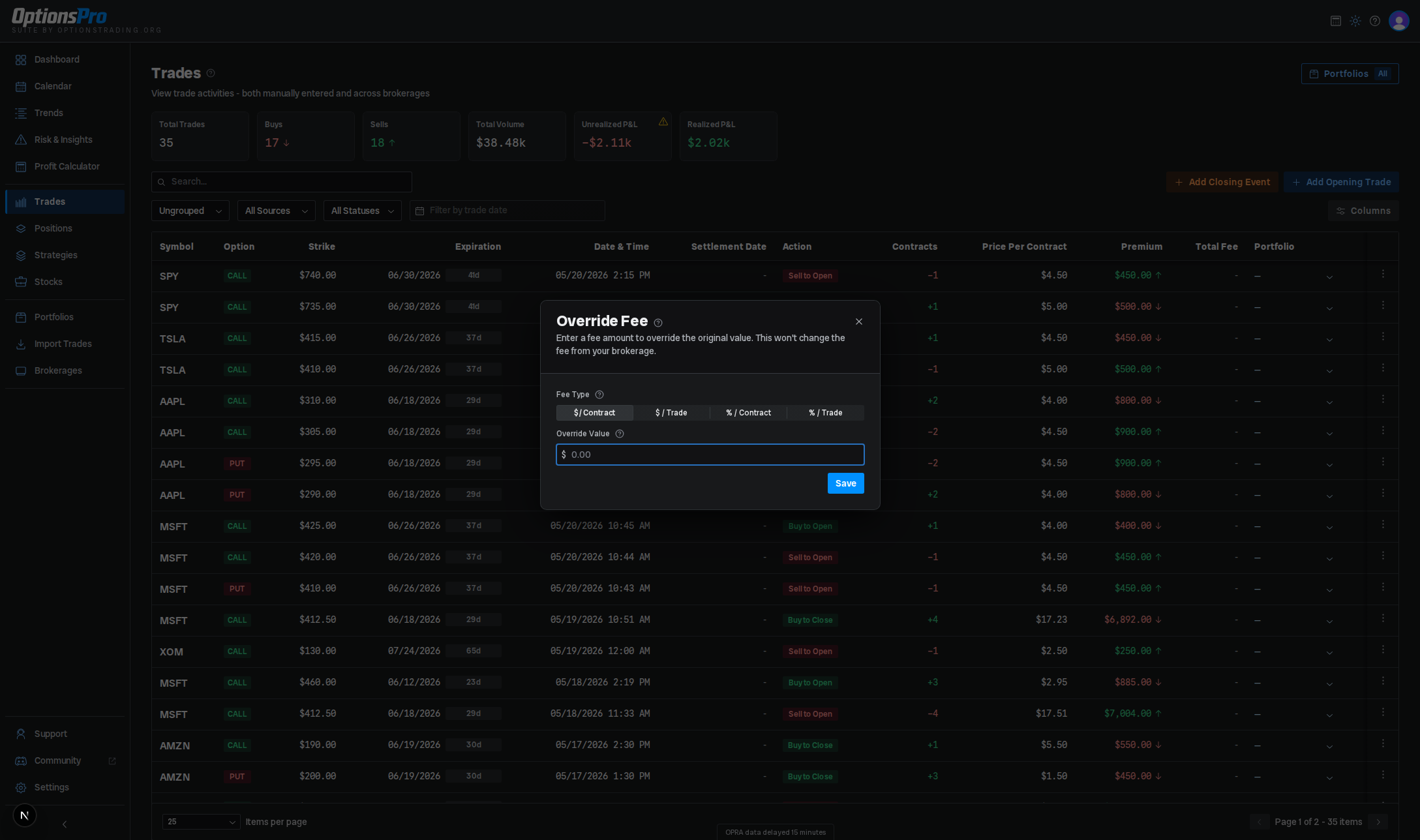Select the % / Trade fee type
The image size is (1420, 840).
(x=825, y=413)
